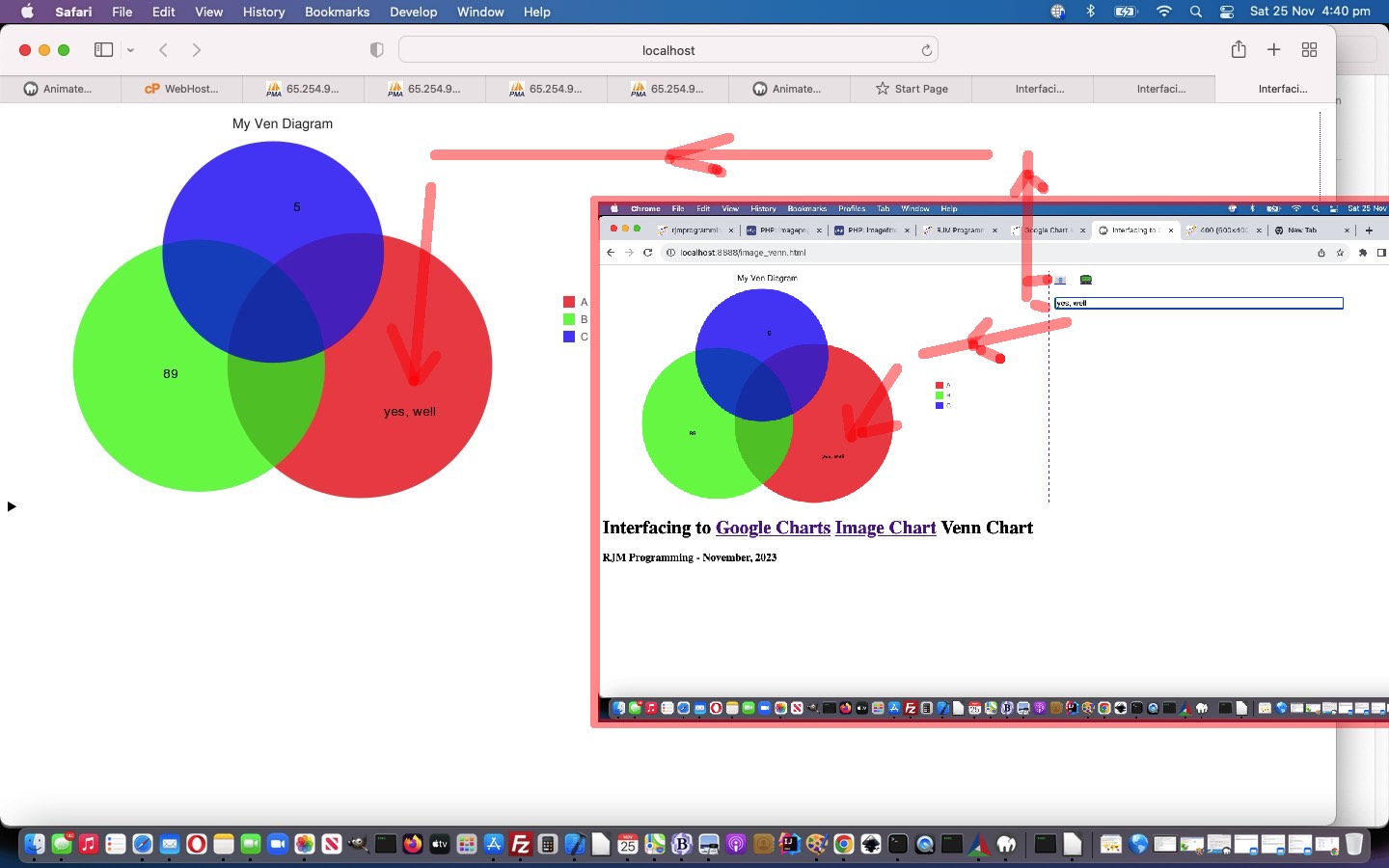Open Podcasts app in the Dock

coord(736,845)
